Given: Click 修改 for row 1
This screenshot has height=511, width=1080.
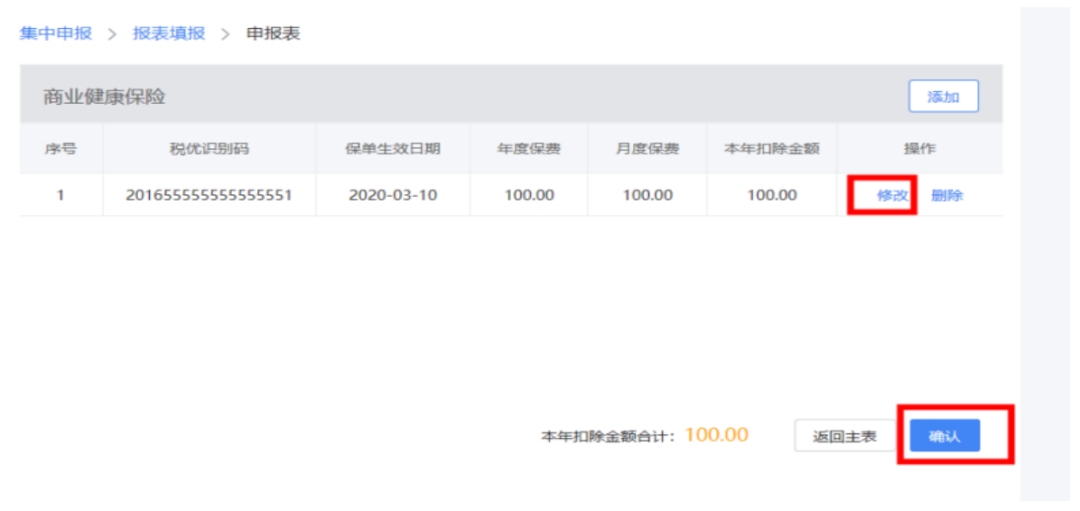Looking at the screenshot, I should [893, 196].
